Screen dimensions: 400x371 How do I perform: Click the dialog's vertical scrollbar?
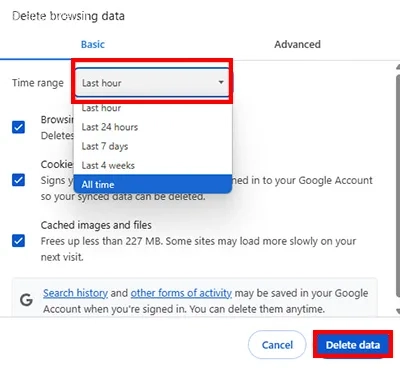click(x=397, y=185)
